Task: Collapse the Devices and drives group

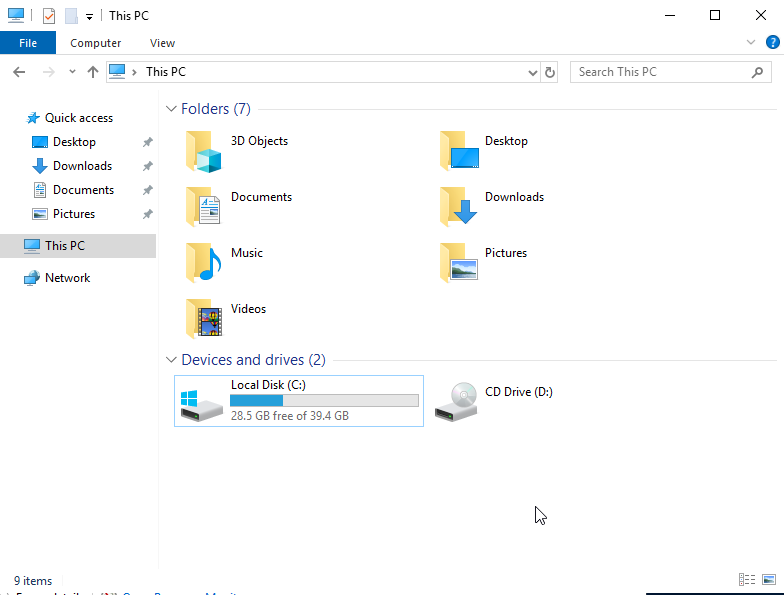Action: click(171, 360)
